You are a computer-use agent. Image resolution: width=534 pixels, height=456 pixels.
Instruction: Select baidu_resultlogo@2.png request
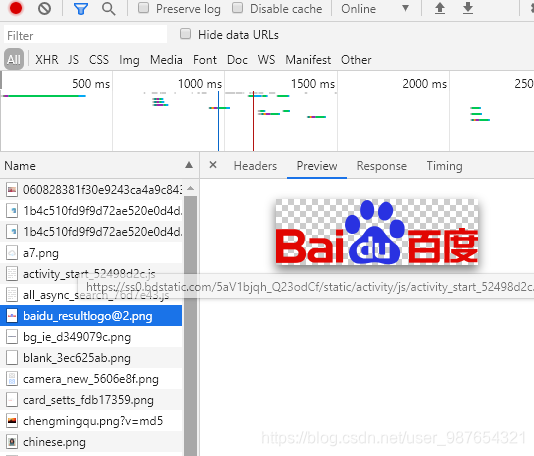tap(91, 316)
